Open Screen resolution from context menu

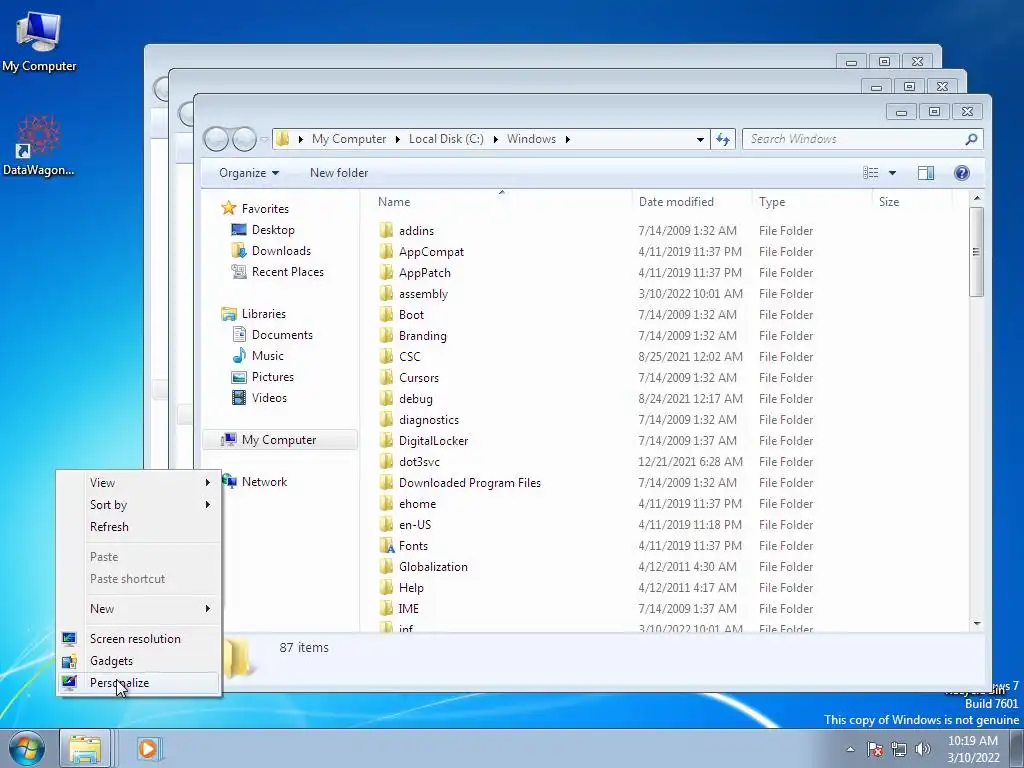pos(139,639)
